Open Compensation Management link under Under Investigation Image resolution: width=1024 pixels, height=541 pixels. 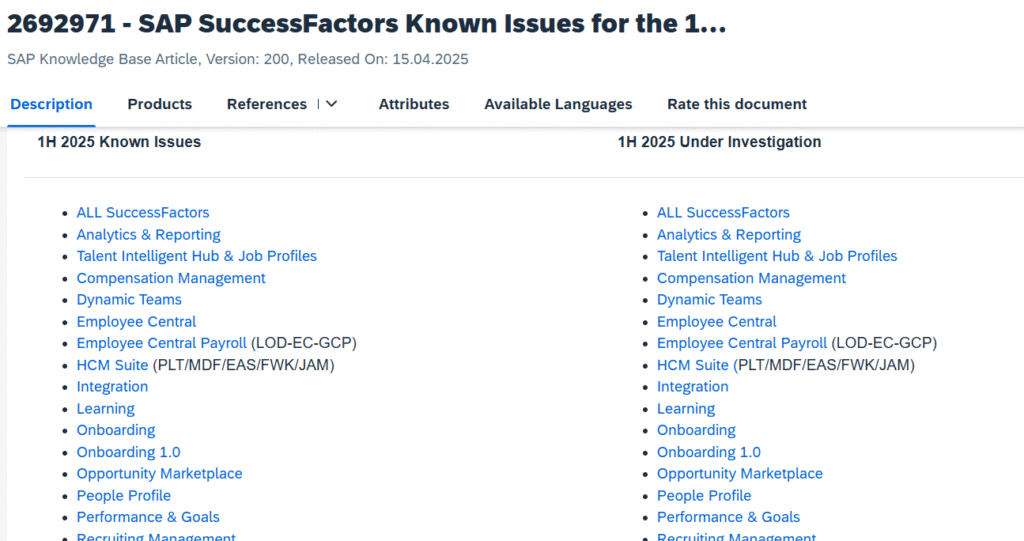click(x=751, y=278)
